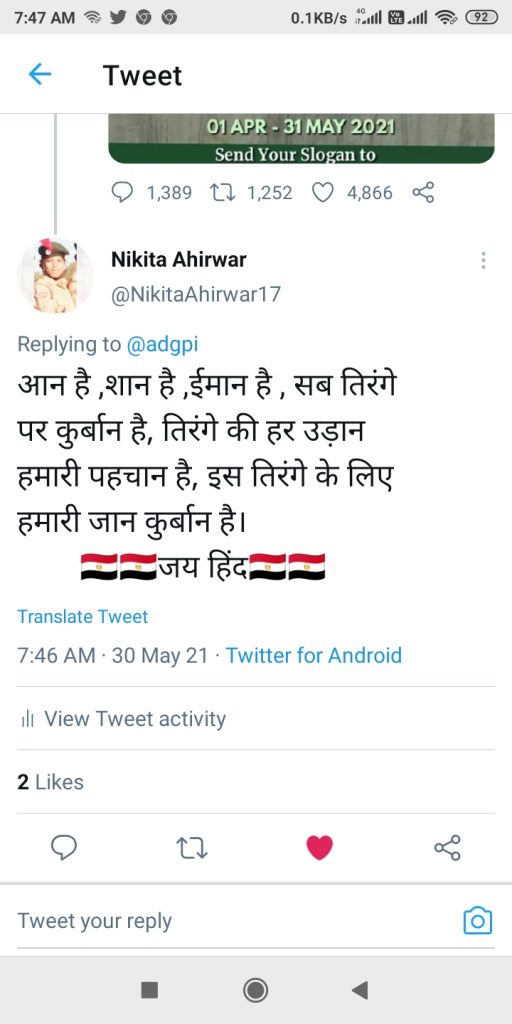Tap the comment icon showing 1,389 replies

click(122, 193)
